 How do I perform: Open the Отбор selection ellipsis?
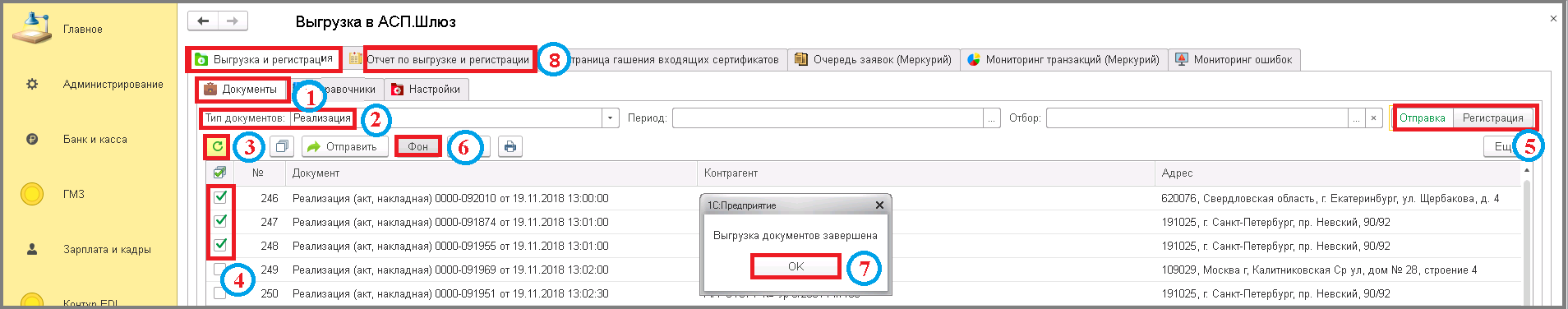point(1356,118)
